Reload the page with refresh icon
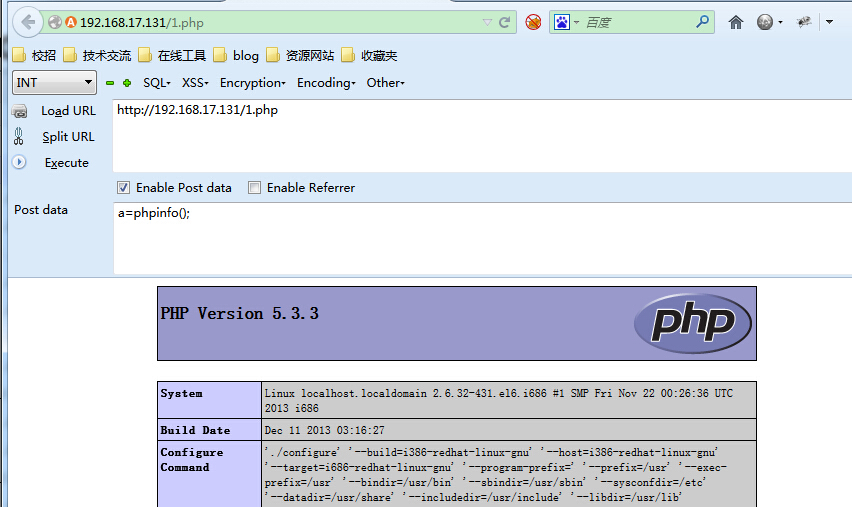Image resolution: width=852 pixels, height=507 pixels. click(x=504, y=22)
